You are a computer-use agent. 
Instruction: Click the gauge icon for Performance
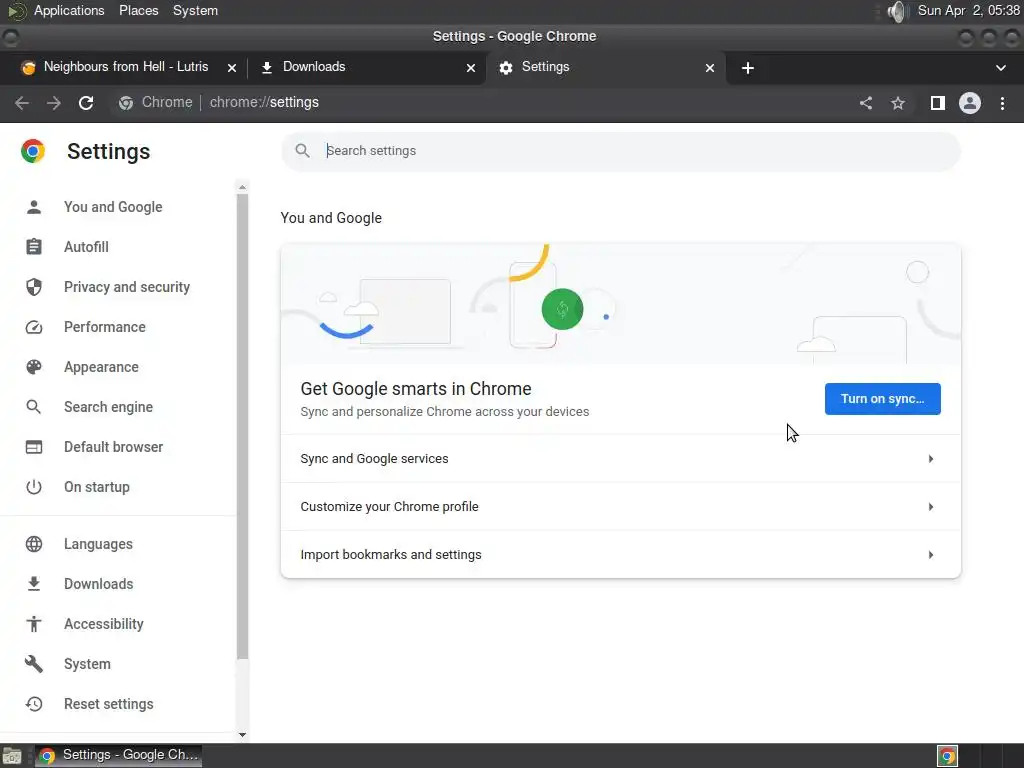[x=34, y=327]
